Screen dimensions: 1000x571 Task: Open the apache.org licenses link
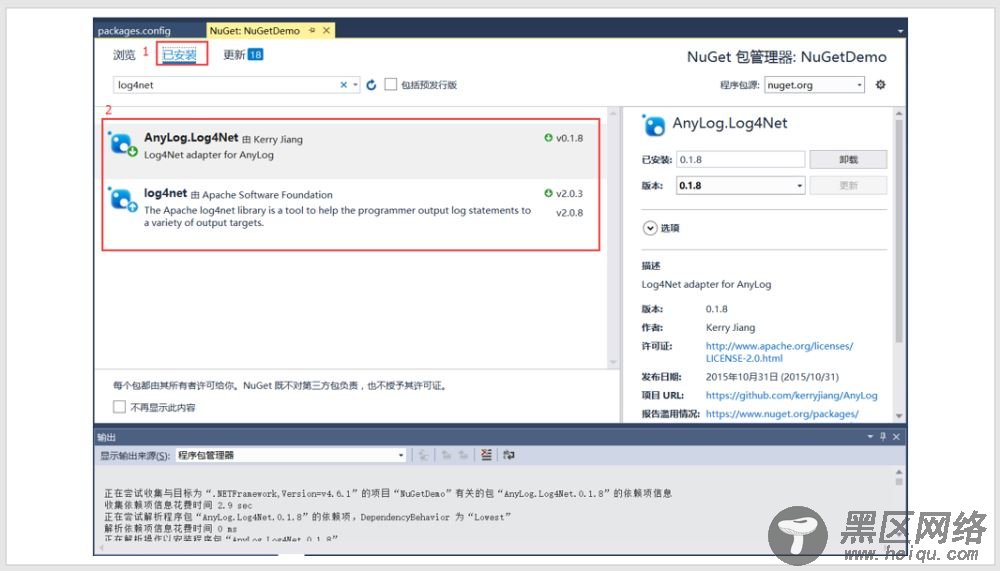[x=779, y=352]
